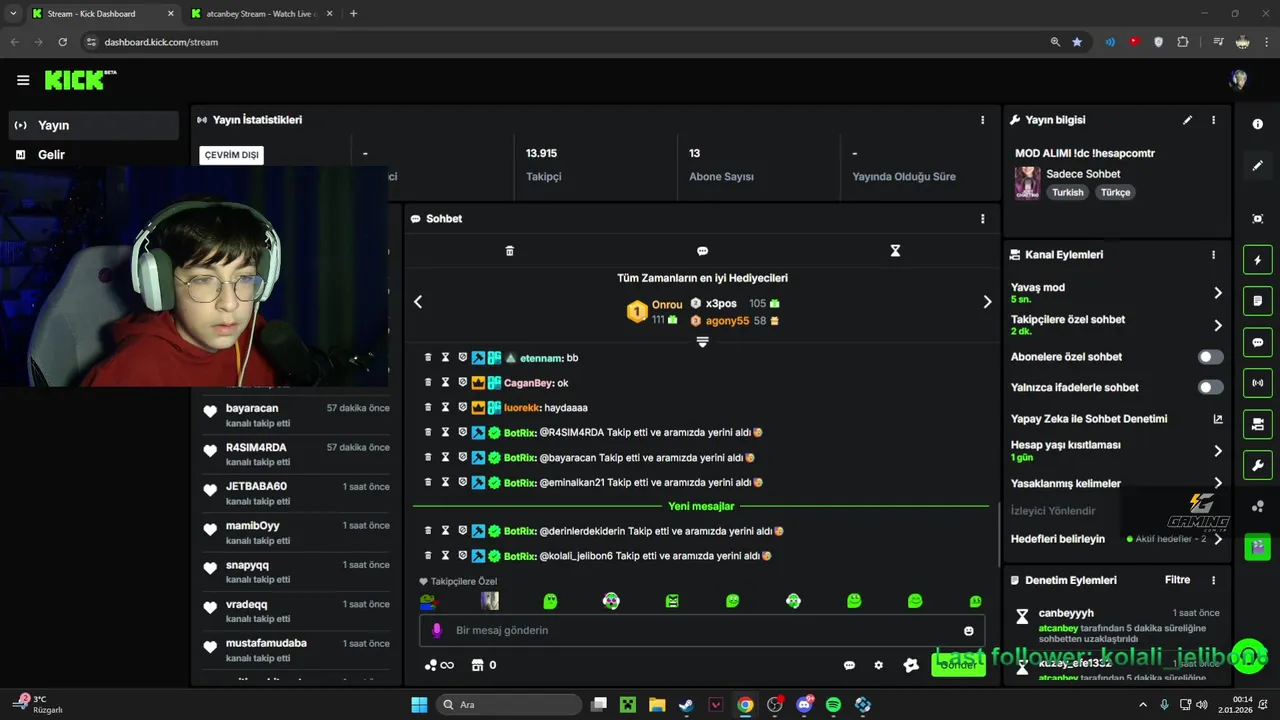
Task: Switch to hourglass tab in chat header
Action: [x=895, y=251]
